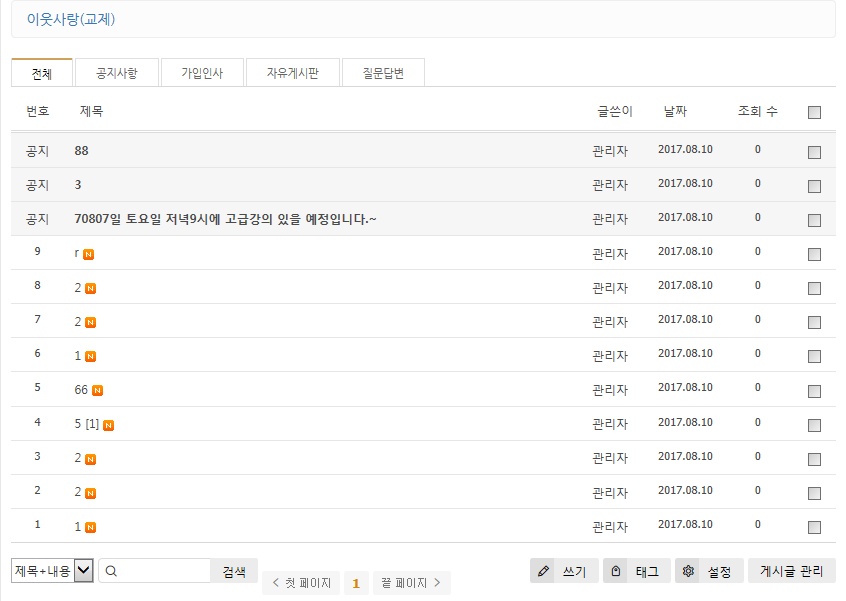Open the 게시글 관리 post management button
The height and width of the screenshot is (601, 846).
click(791, 571)
